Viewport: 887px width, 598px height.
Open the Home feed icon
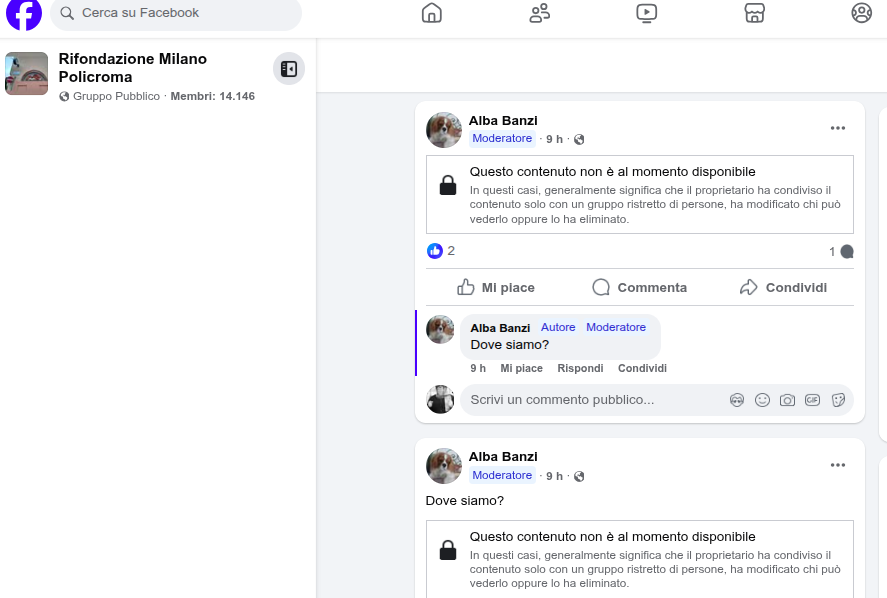click(x=432, y=13)
